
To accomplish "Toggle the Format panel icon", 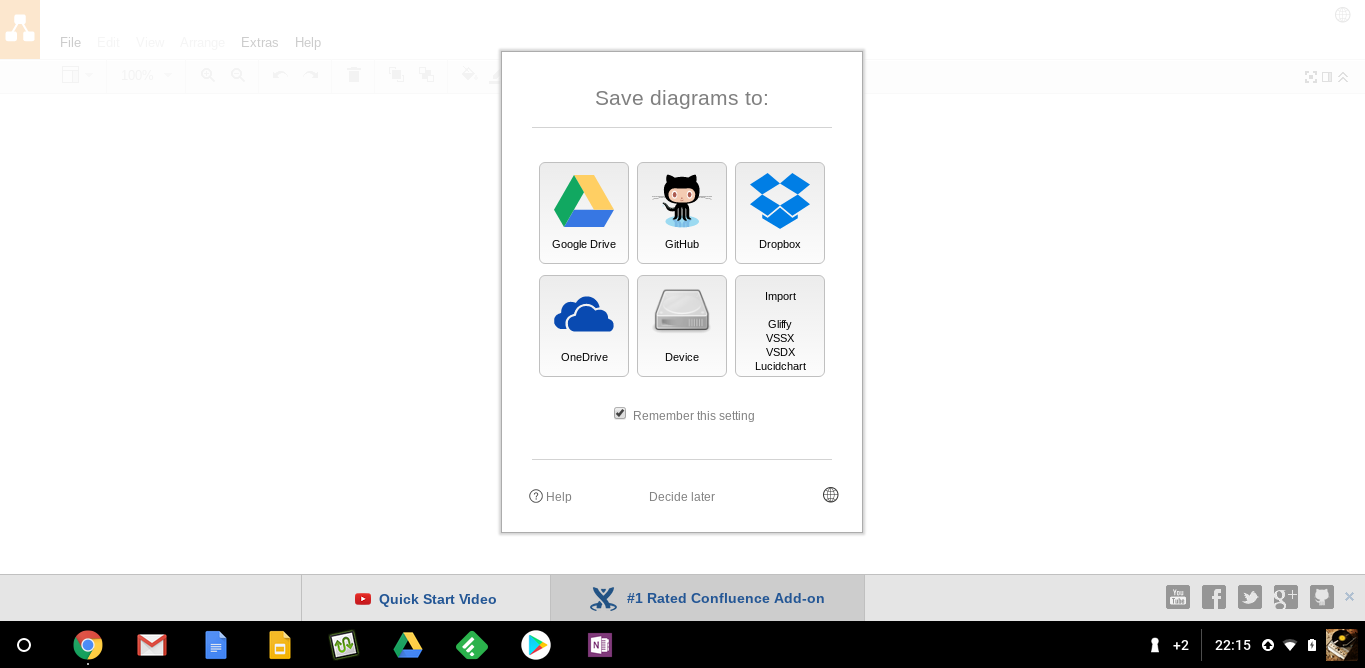I will click(1327, 77).
